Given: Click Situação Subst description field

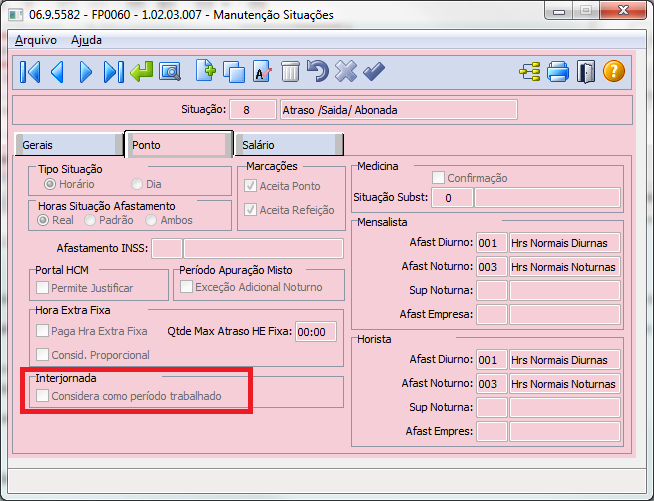Looking at the screenshot, I should tap(548, 198).
